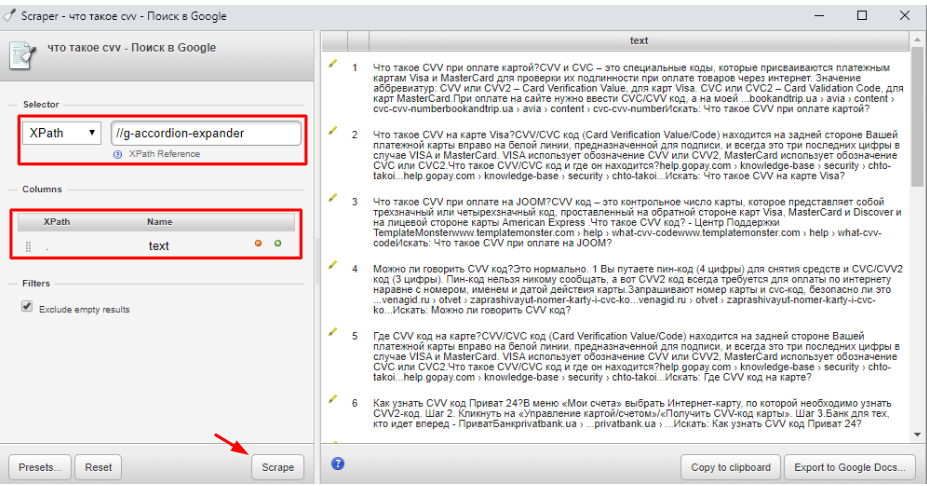The height and width of the screenshot is (486, 927).
Task: Click the blue help question icon
Action: (338, 464)
